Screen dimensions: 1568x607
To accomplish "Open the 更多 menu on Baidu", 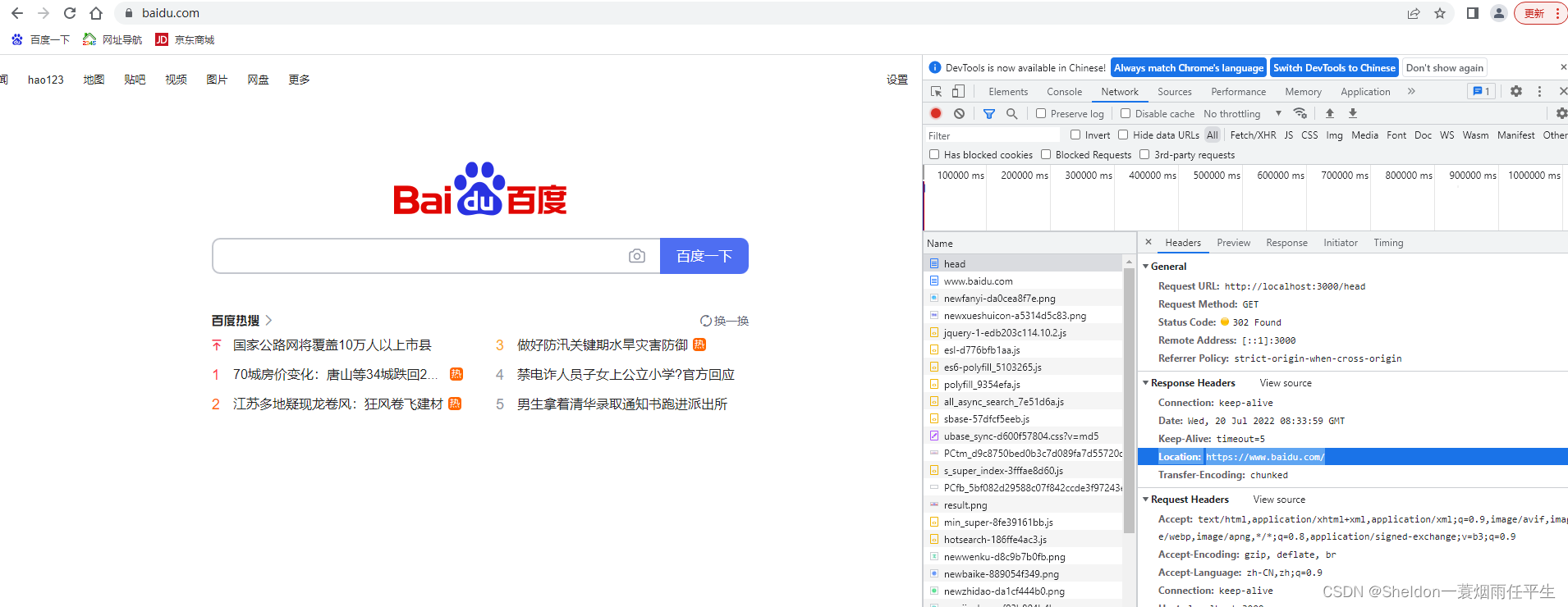I will coord(299,80).
